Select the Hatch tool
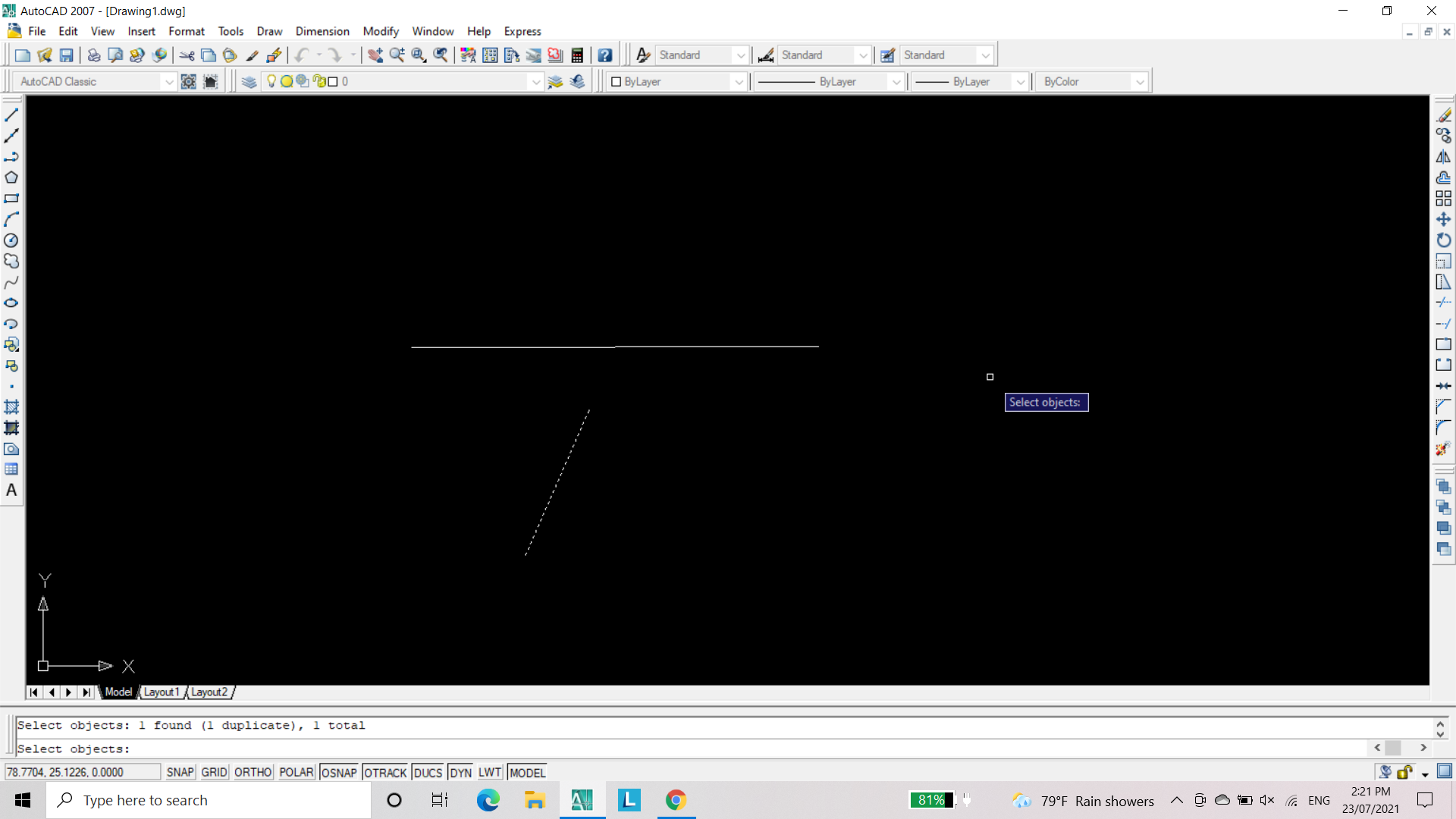Image resolution: width=1456 pixels, height=819 pixels. [11, 407]
